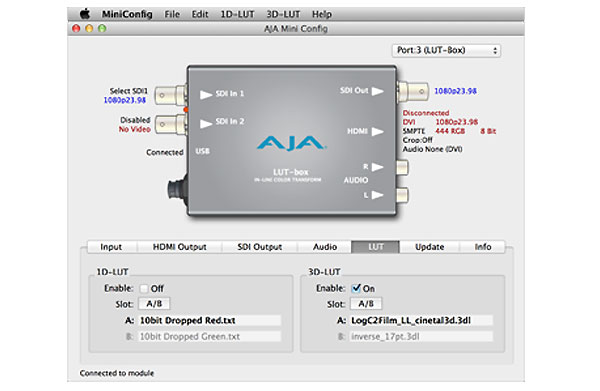
Task: Open the MiniConfig application menu
Action: coord(127,15)
